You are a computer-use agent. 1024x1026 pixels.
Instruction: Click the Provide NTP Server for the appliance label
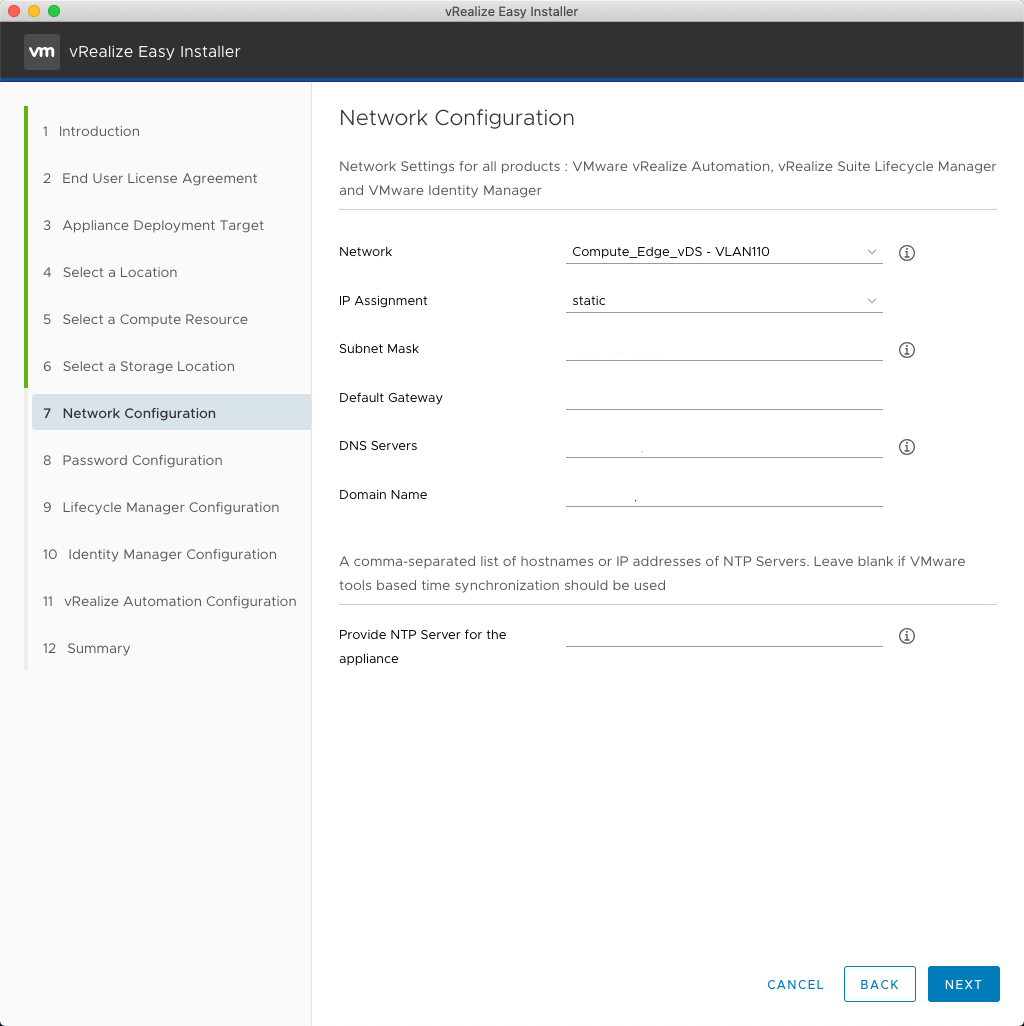click(x=423, y=646)
